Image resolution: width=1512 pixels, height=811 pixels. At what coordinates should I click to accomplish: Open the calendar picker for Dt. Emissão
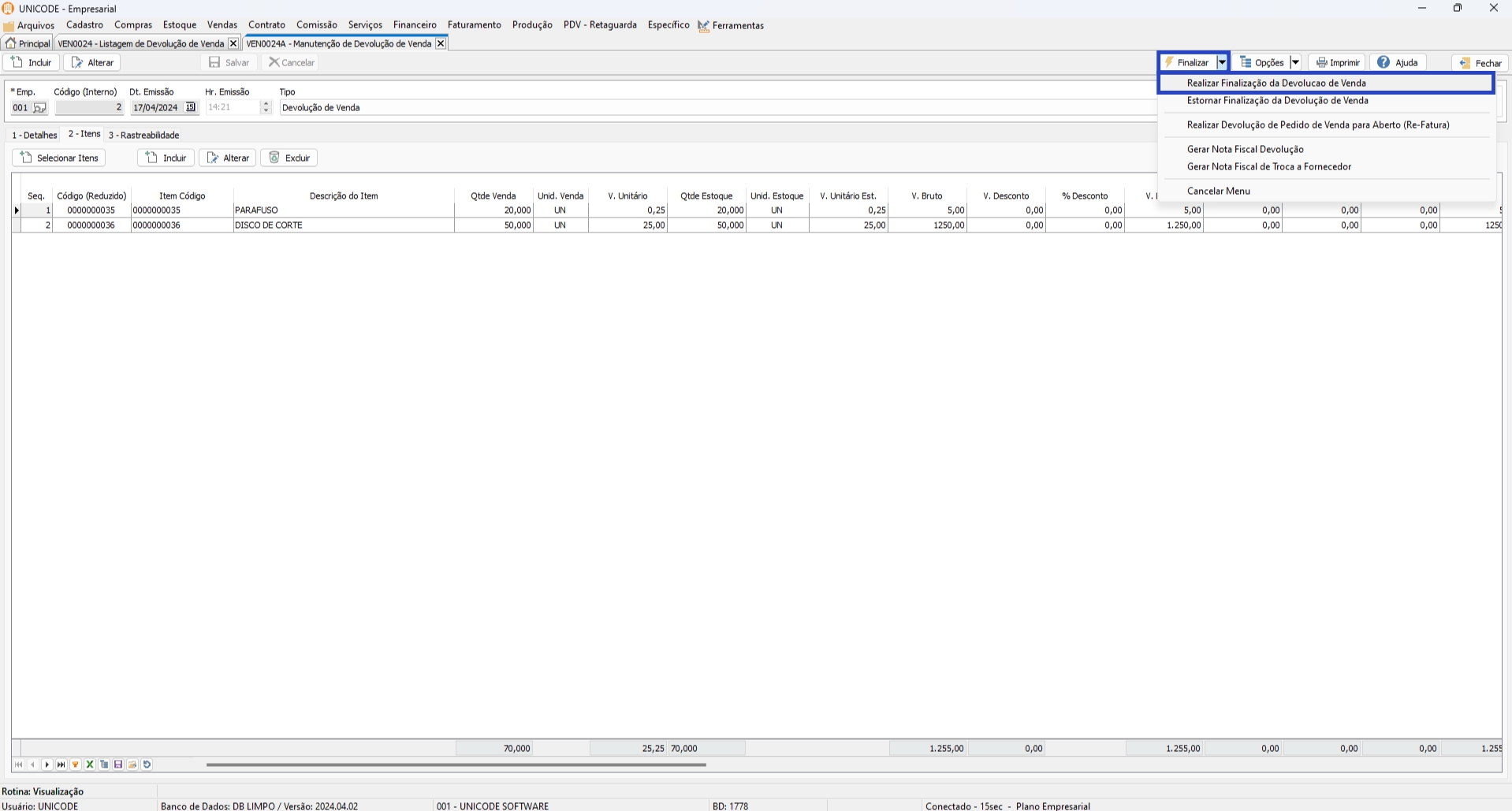point(190,107)
